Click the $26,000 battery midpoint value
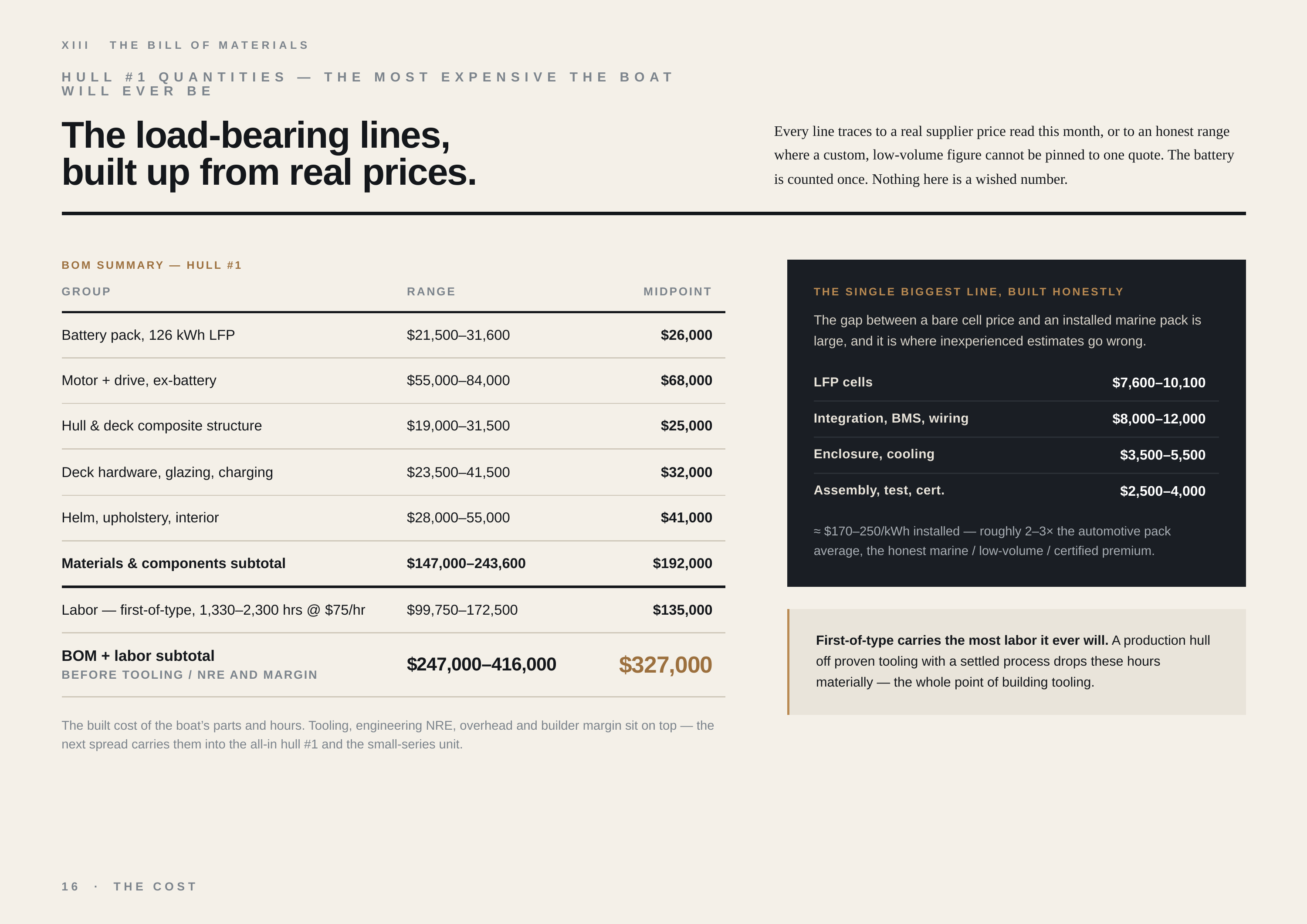The image size is (1307, 924). [x=686, y=335]
